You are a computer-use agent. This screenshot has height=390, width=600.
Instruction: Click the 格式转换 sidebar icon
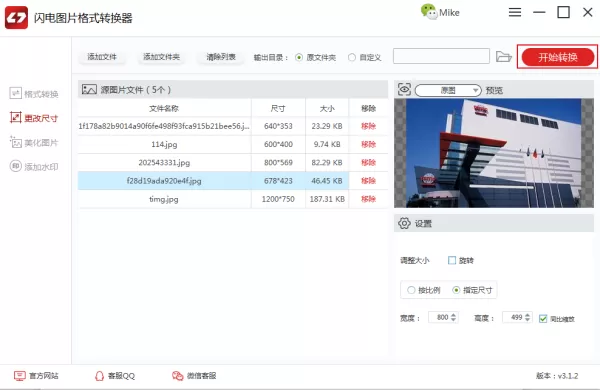click(15, 93)
